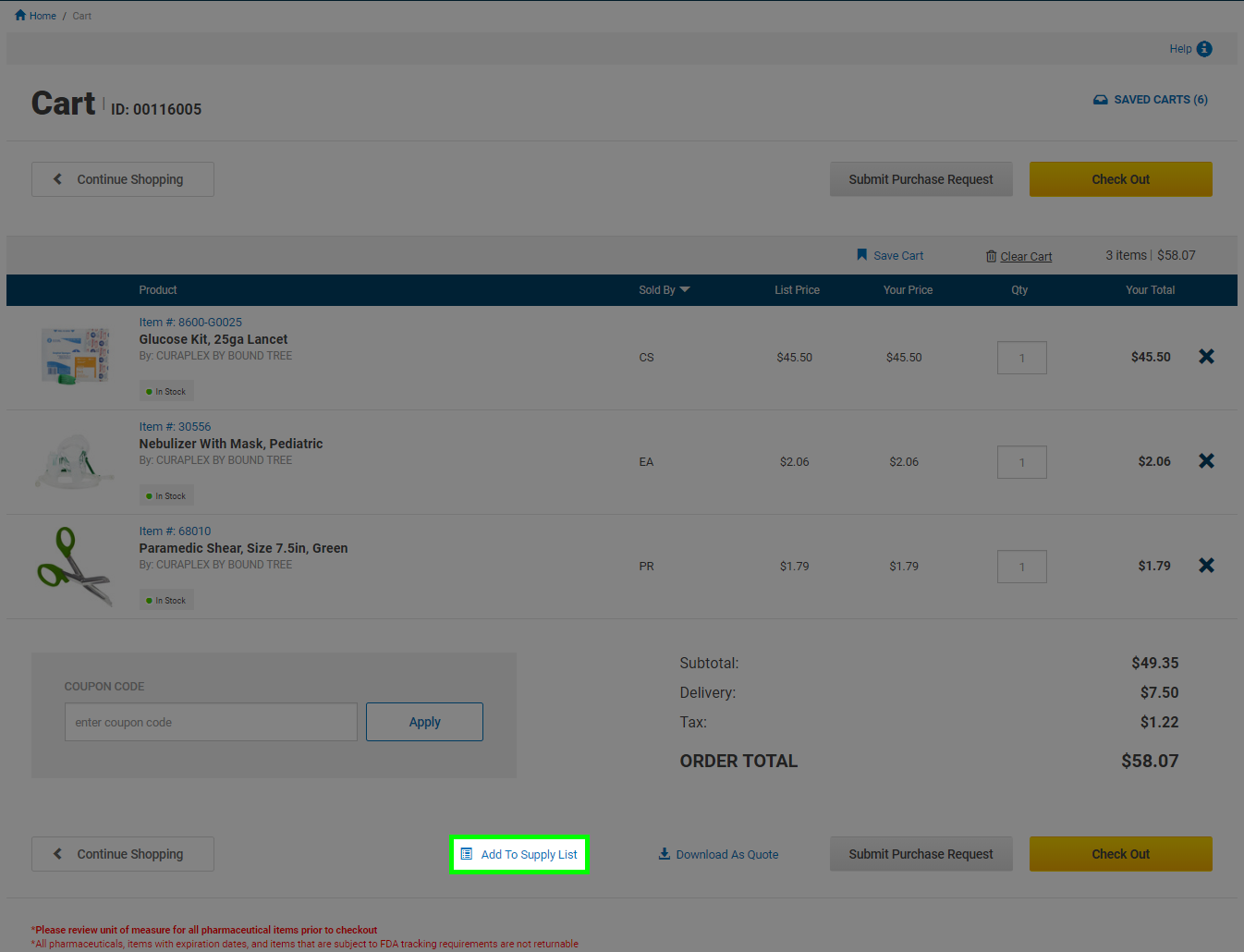Image resolution: width=1244 pixels, height=952 pixels.
Task: Click bottom Check Out button
Action: coord(1121,854)
